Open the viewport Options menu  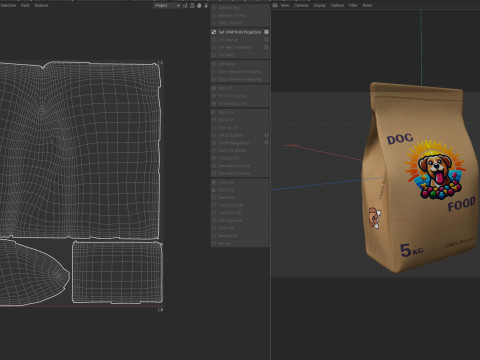click(337, 5)
